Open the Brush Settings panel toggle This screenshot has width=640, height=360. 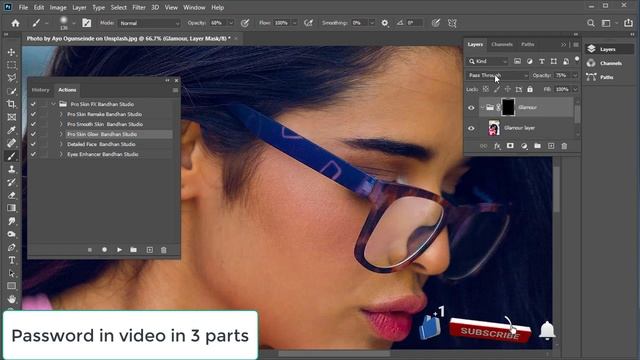tap(87, 23)
